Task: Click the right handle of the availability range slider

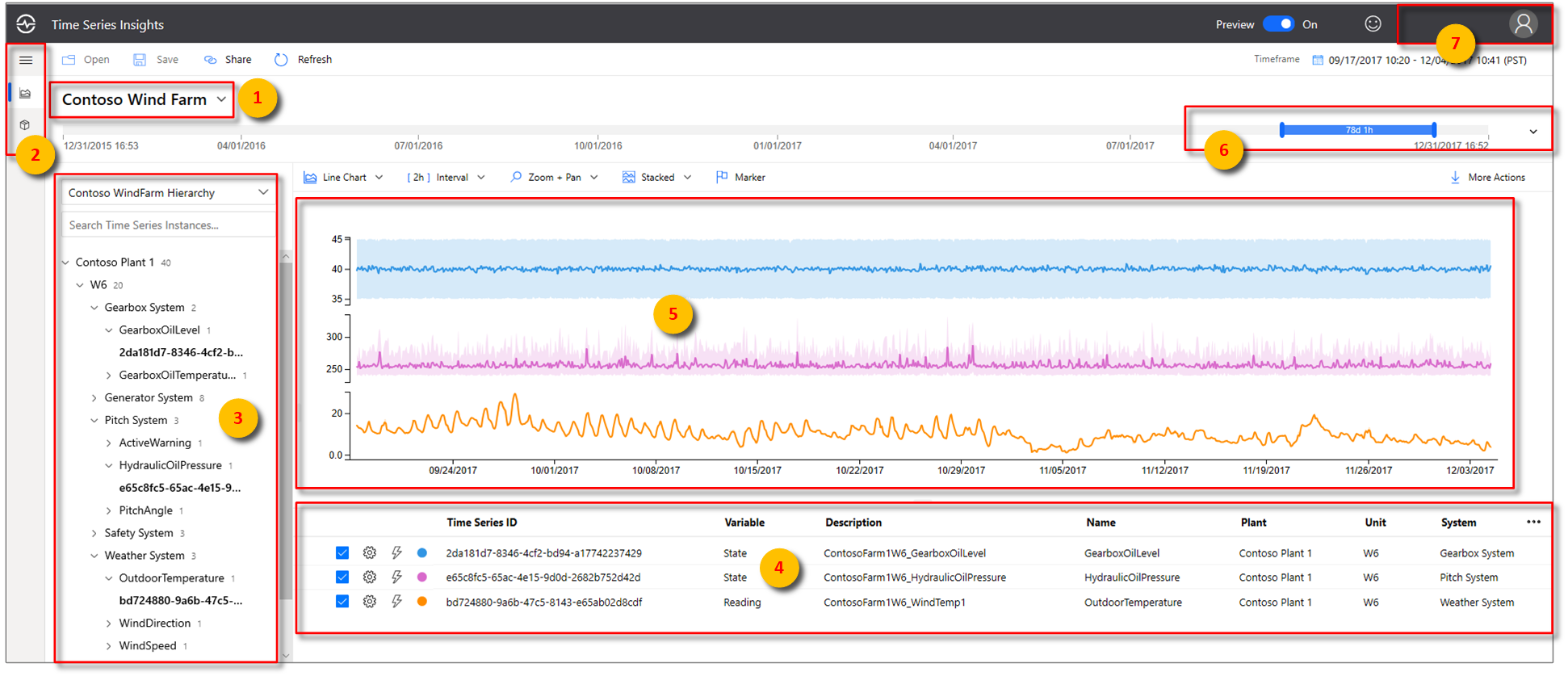Action: 1434,129
